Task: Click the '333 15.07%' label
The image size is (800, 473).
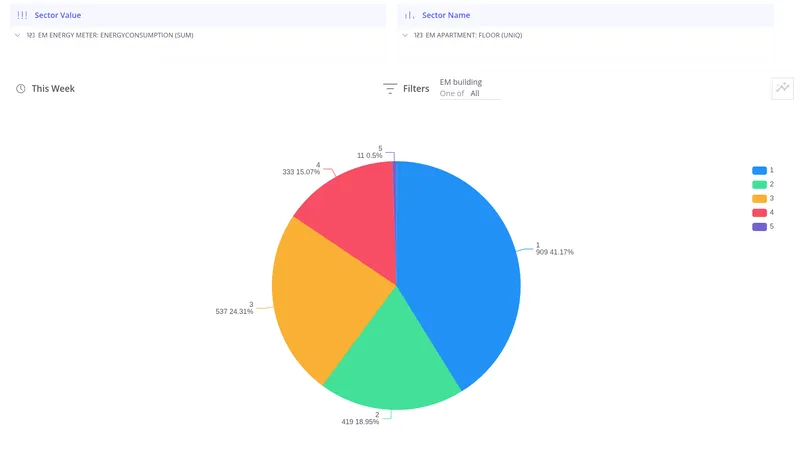Action: pos(301,172)
